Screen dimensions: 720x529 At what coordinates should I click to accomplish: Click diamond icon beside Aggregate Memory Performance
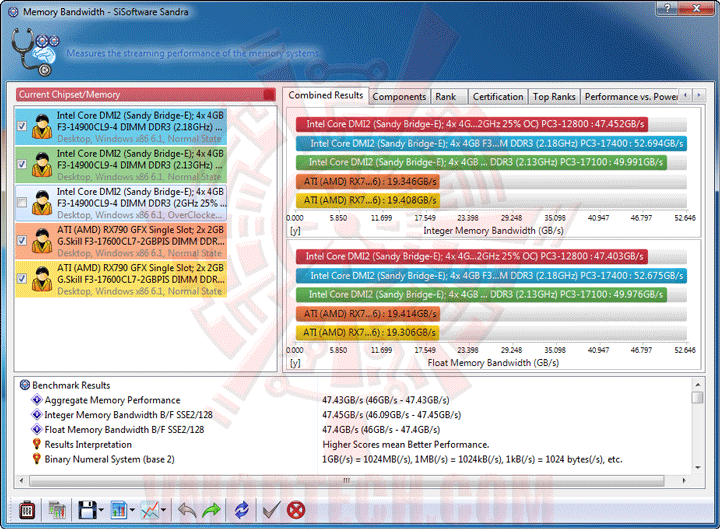[37, 400]
